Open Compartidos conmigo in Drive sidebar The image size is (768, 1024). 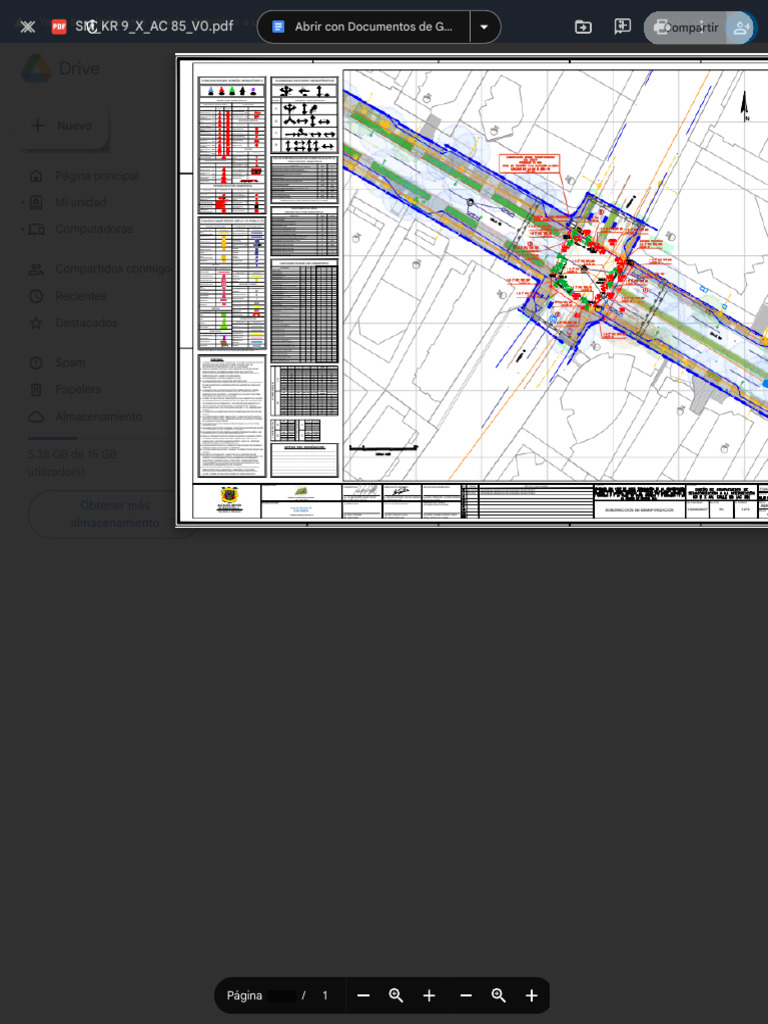click(112, 269)
